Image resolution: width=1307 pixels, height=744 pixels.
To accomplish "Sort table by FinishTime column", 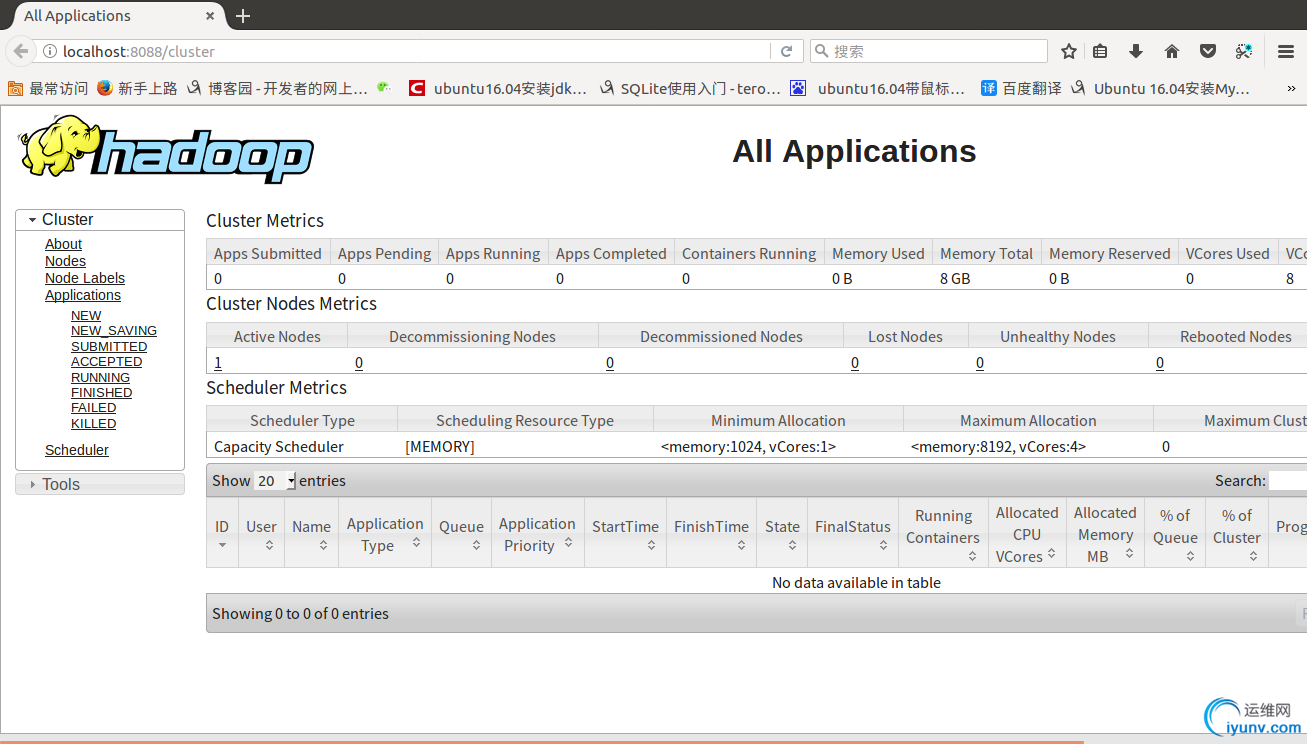I will [x=711, y=534].
